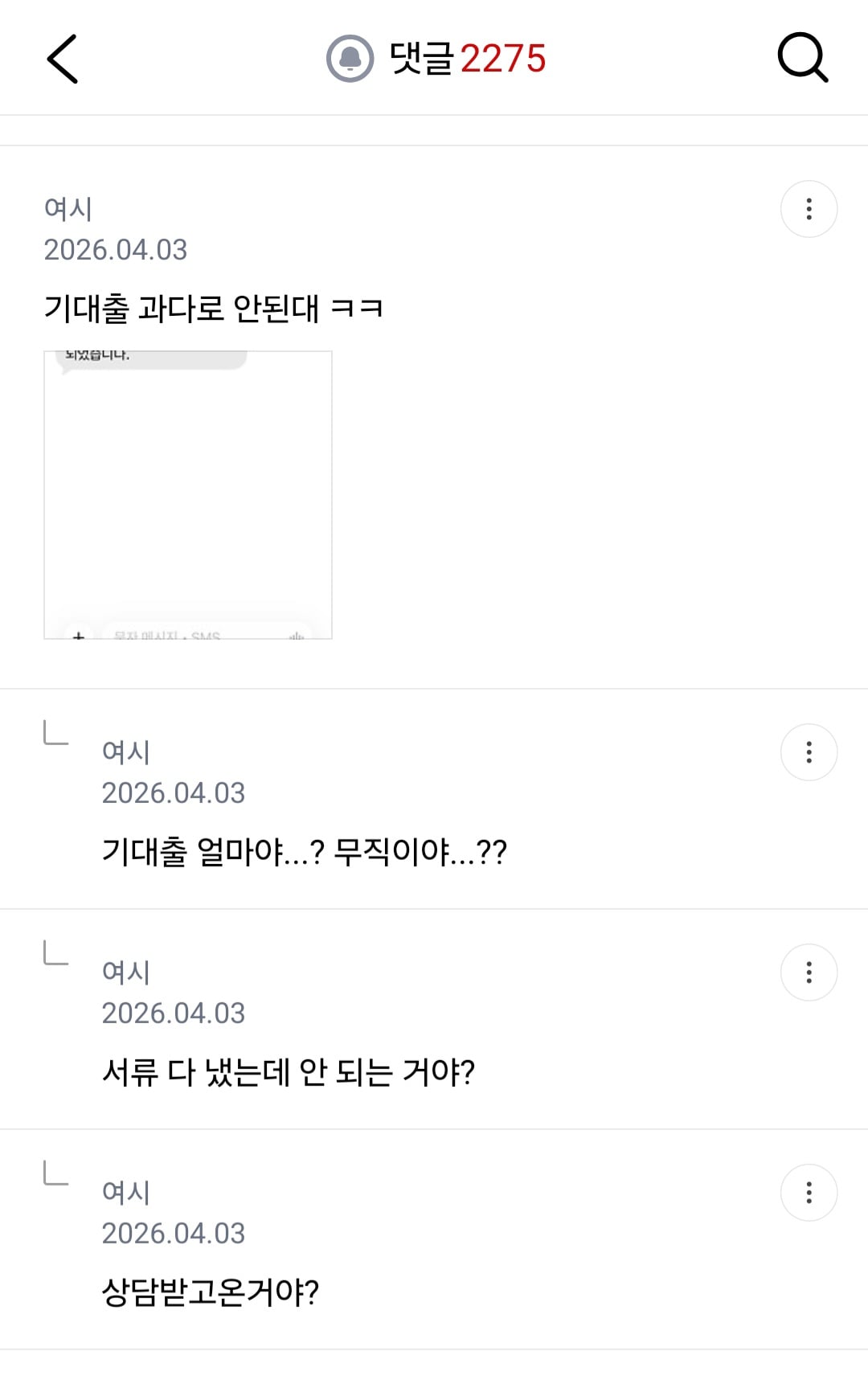Tap the reply arrow beside '상담받고온거야?' reply
This screenshot has height=1380, width=868.
click(55, 1173)
